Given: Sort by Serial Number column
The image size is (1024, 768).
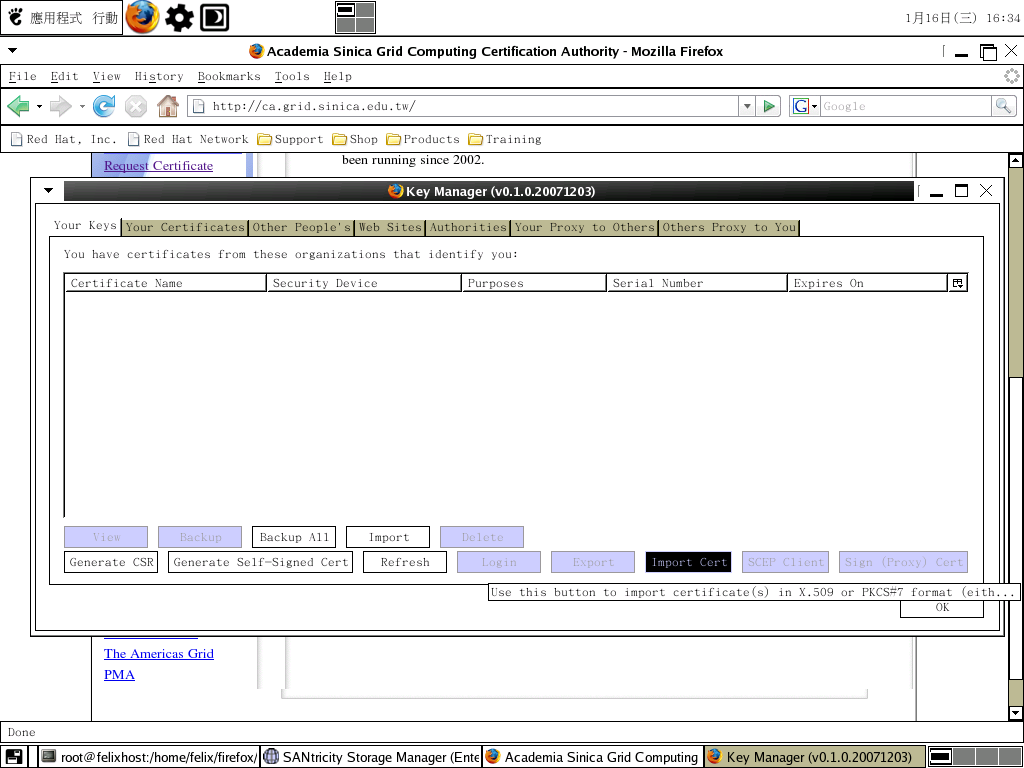Looking at the screenshot, I should point(697,283).
